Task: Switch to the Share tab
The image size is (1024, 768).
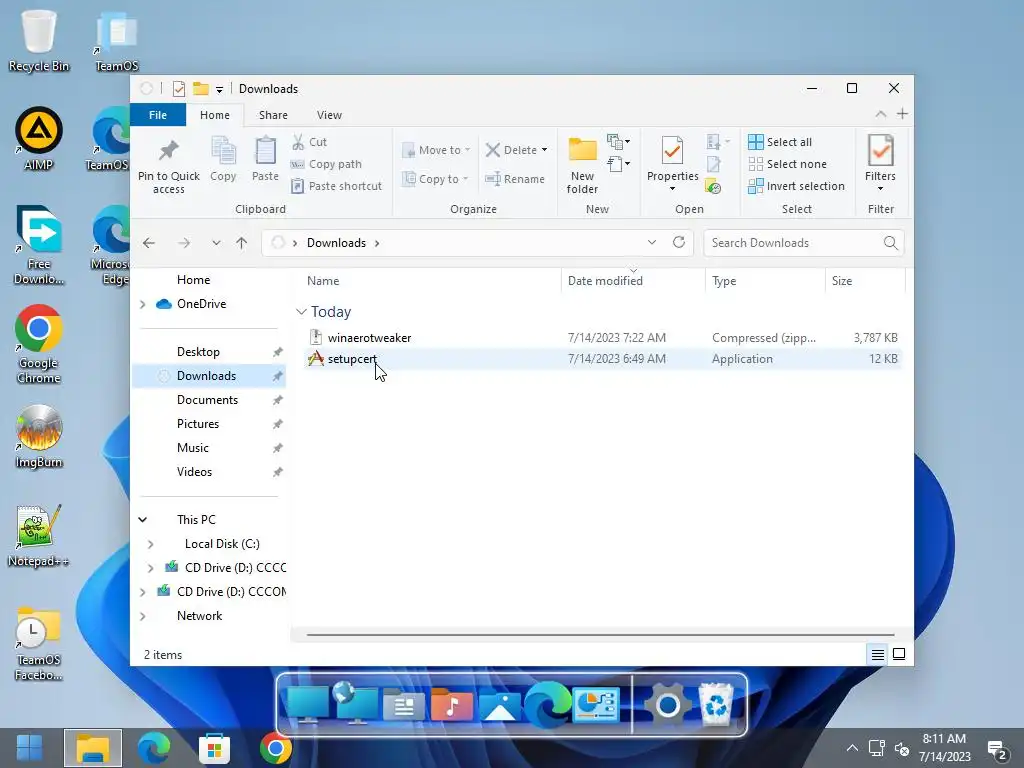Action: (x=273, y=115)
